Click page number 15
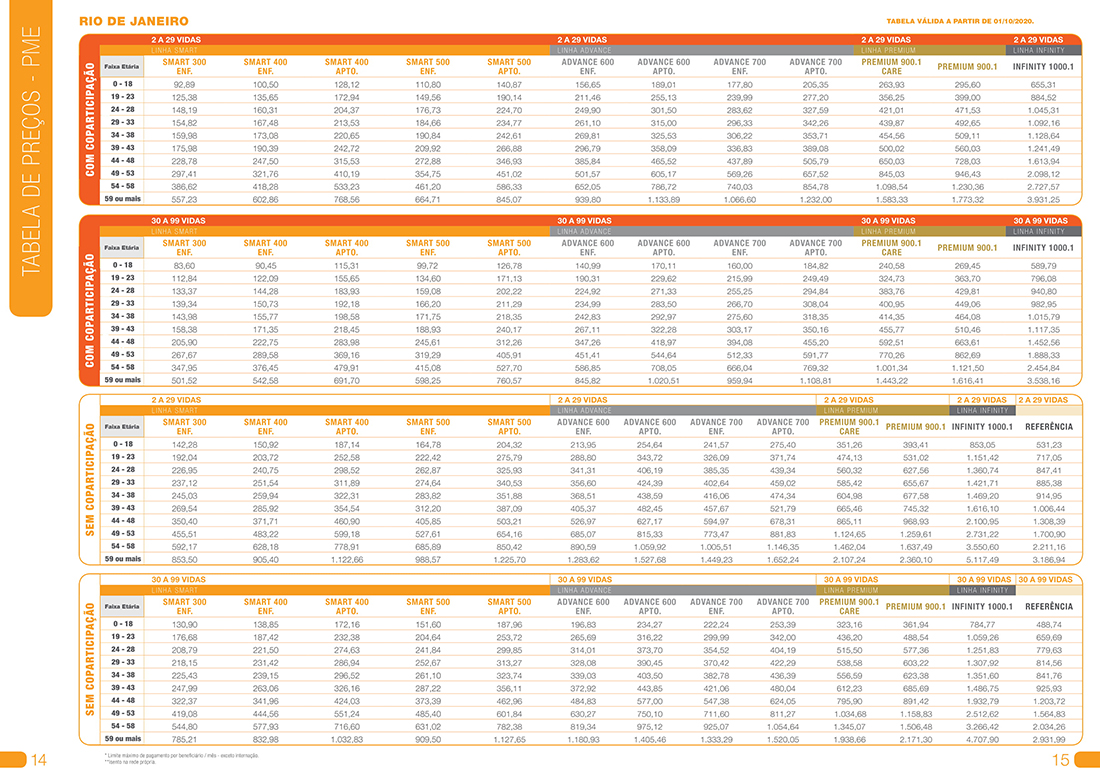 [x=1061, y=760]
